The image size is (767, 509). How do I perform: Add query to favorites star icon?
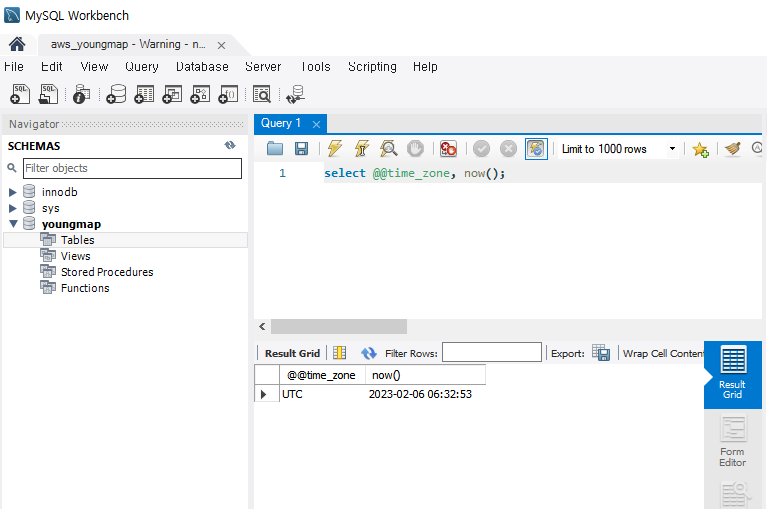point(700,149)
